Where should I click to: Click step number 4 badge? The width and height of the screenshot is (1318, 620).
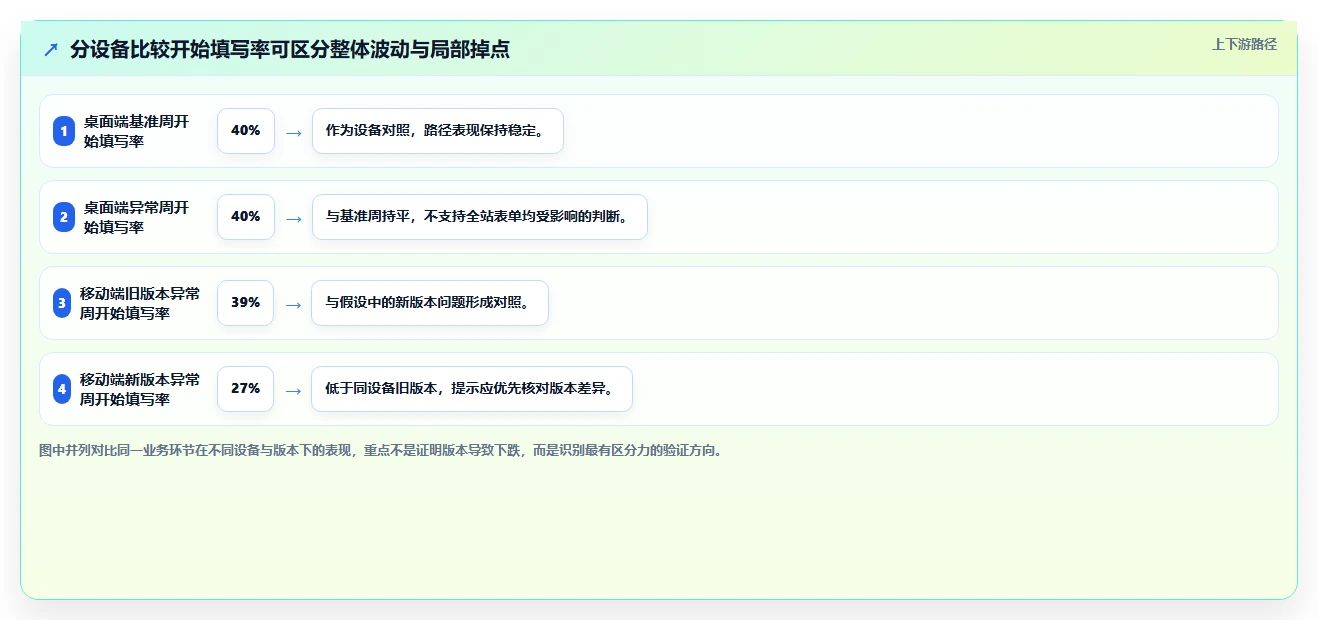click(x=62, y=389)
